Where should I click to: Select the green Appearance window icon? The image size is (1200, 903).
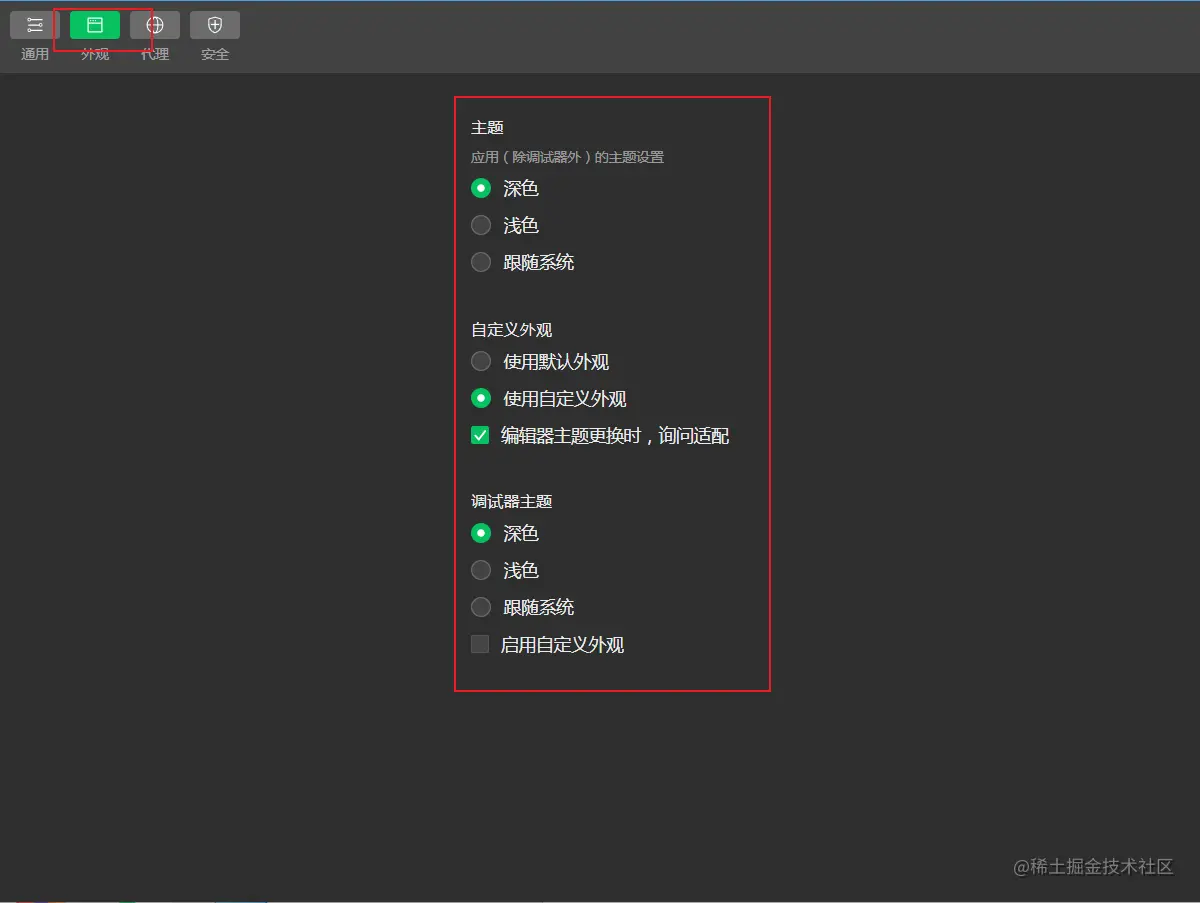(95, 25)
